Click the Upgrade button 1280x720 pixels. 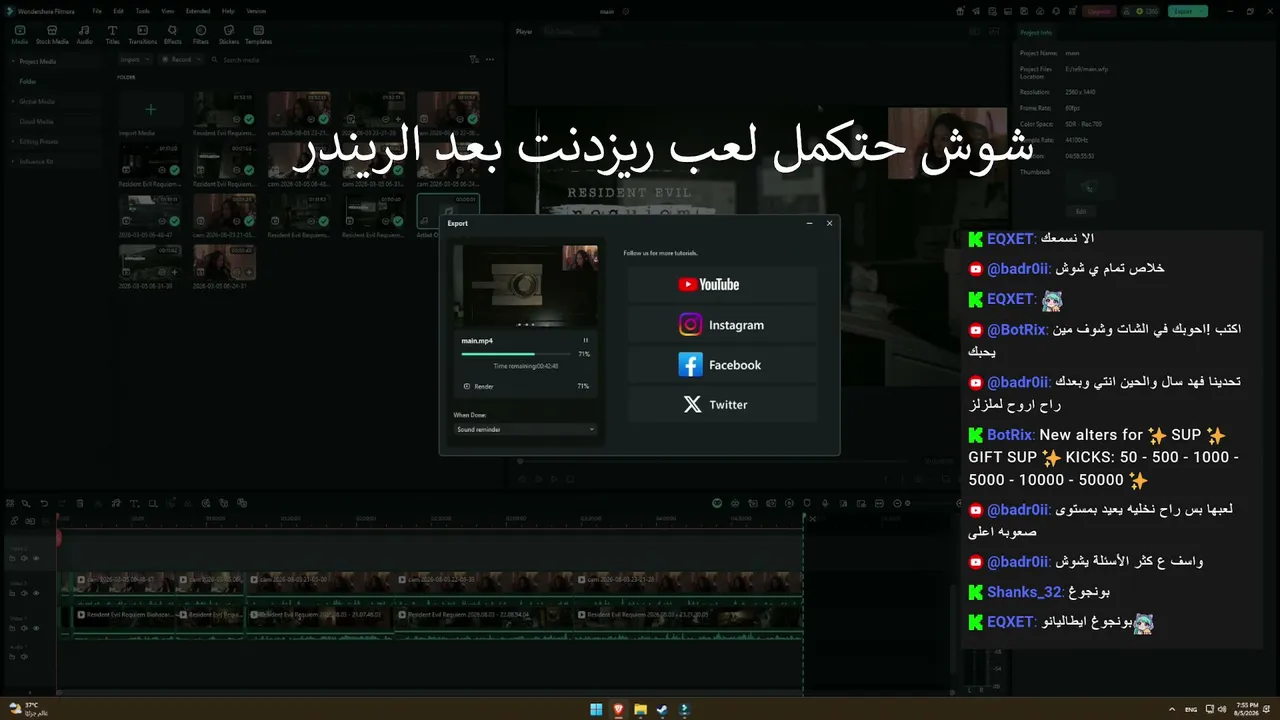coord(1099,11)
